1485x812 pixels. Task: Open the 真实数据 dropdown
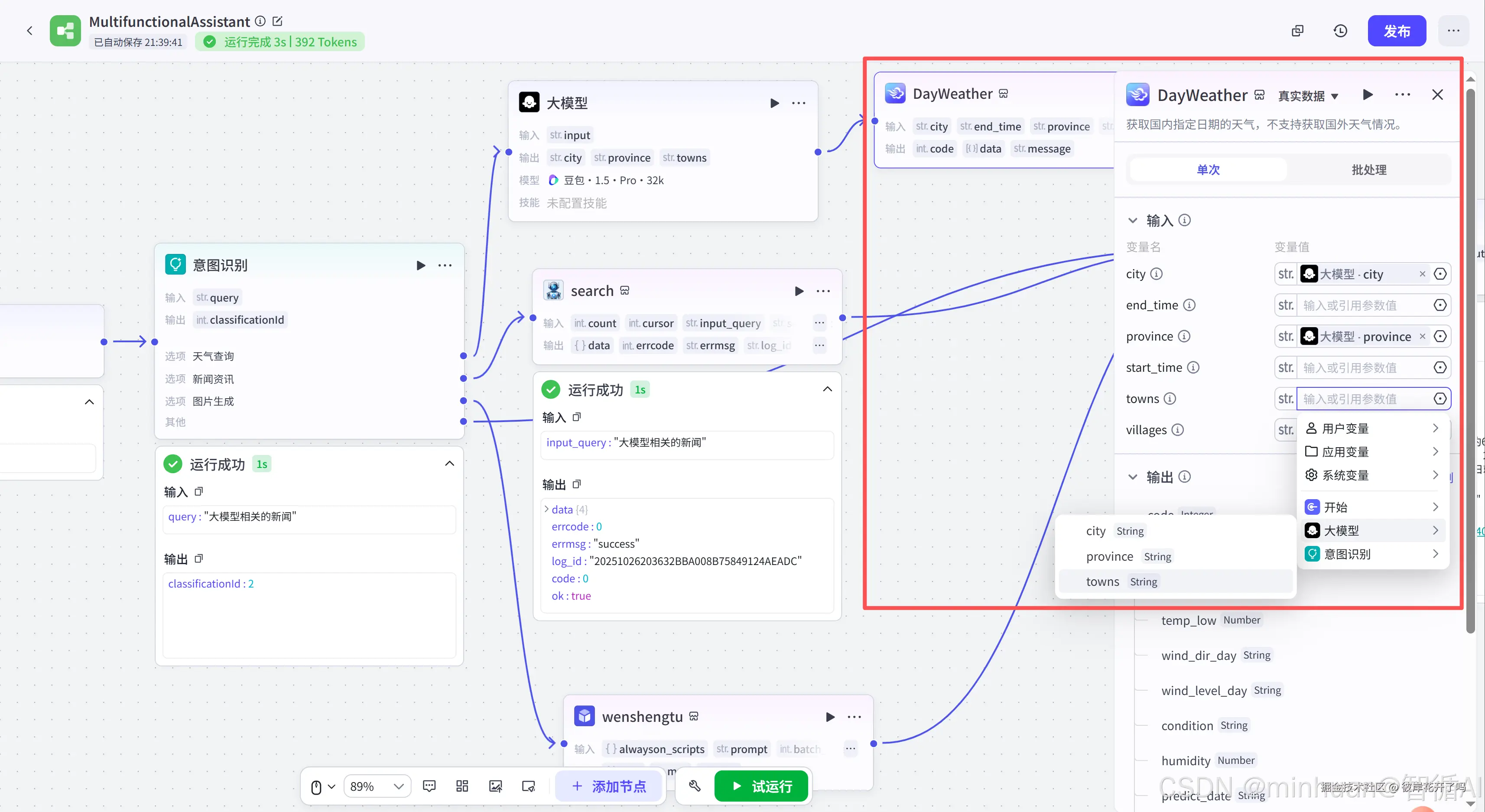[1307, 96]
